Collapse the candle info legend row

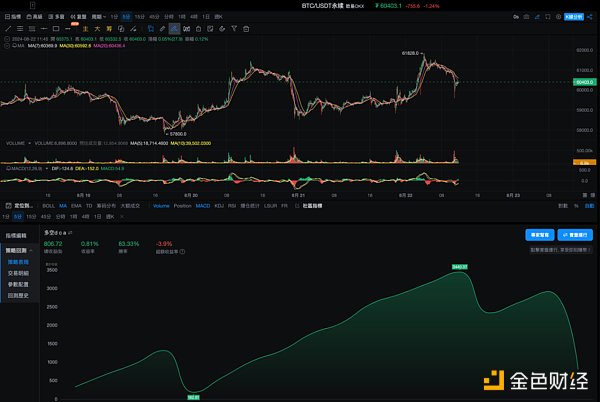pos(7,39)
